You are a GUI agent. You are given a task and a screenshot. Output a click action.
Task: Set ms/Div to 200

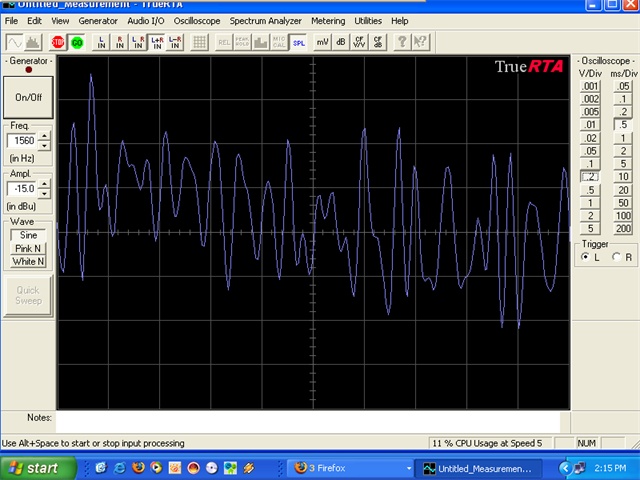coord(623,229)
